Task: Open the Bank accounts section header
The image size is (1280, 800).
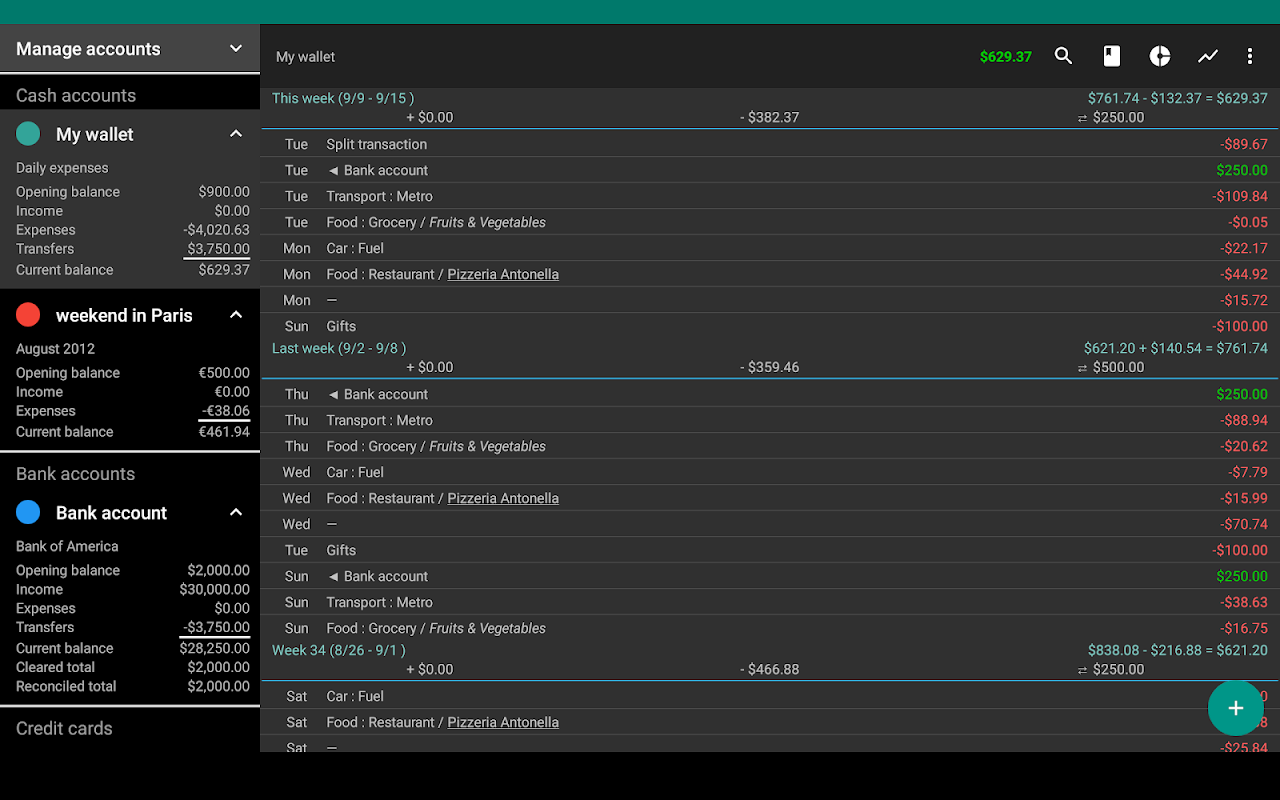Action: (75, 474)
